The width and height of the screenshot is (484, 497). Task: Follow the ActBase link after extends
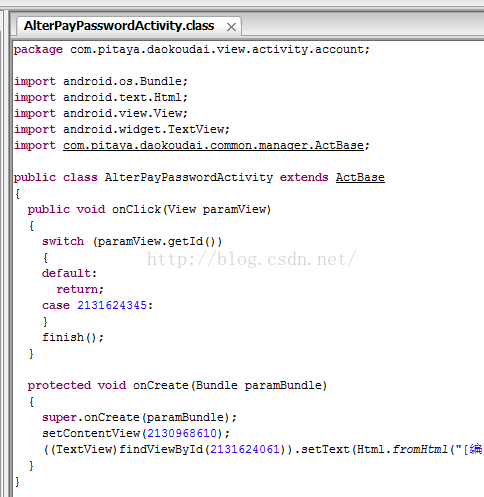click(360, 177)
